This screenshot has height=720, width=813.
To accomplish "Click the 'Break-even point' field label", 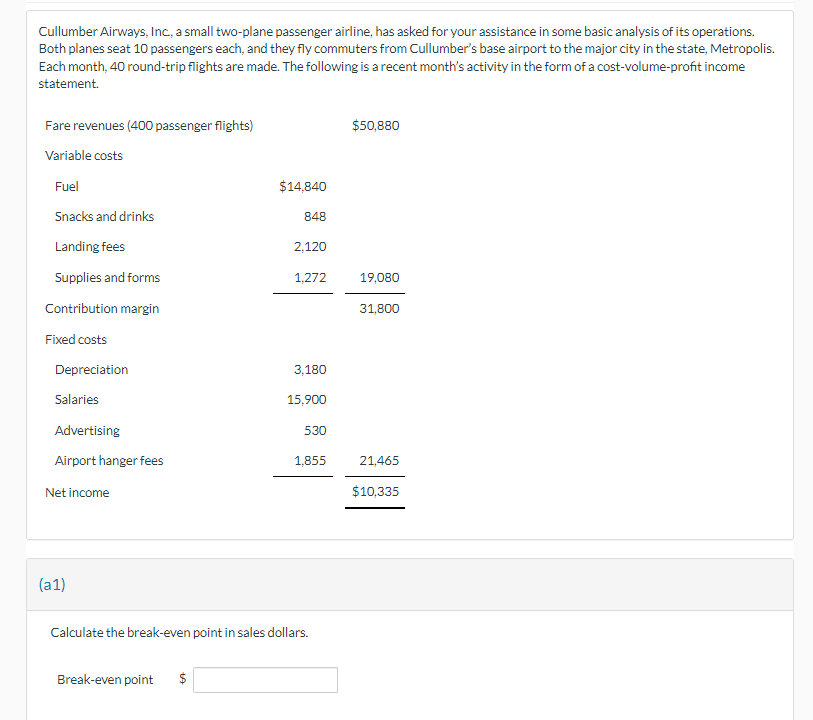I will pos(105,680).
